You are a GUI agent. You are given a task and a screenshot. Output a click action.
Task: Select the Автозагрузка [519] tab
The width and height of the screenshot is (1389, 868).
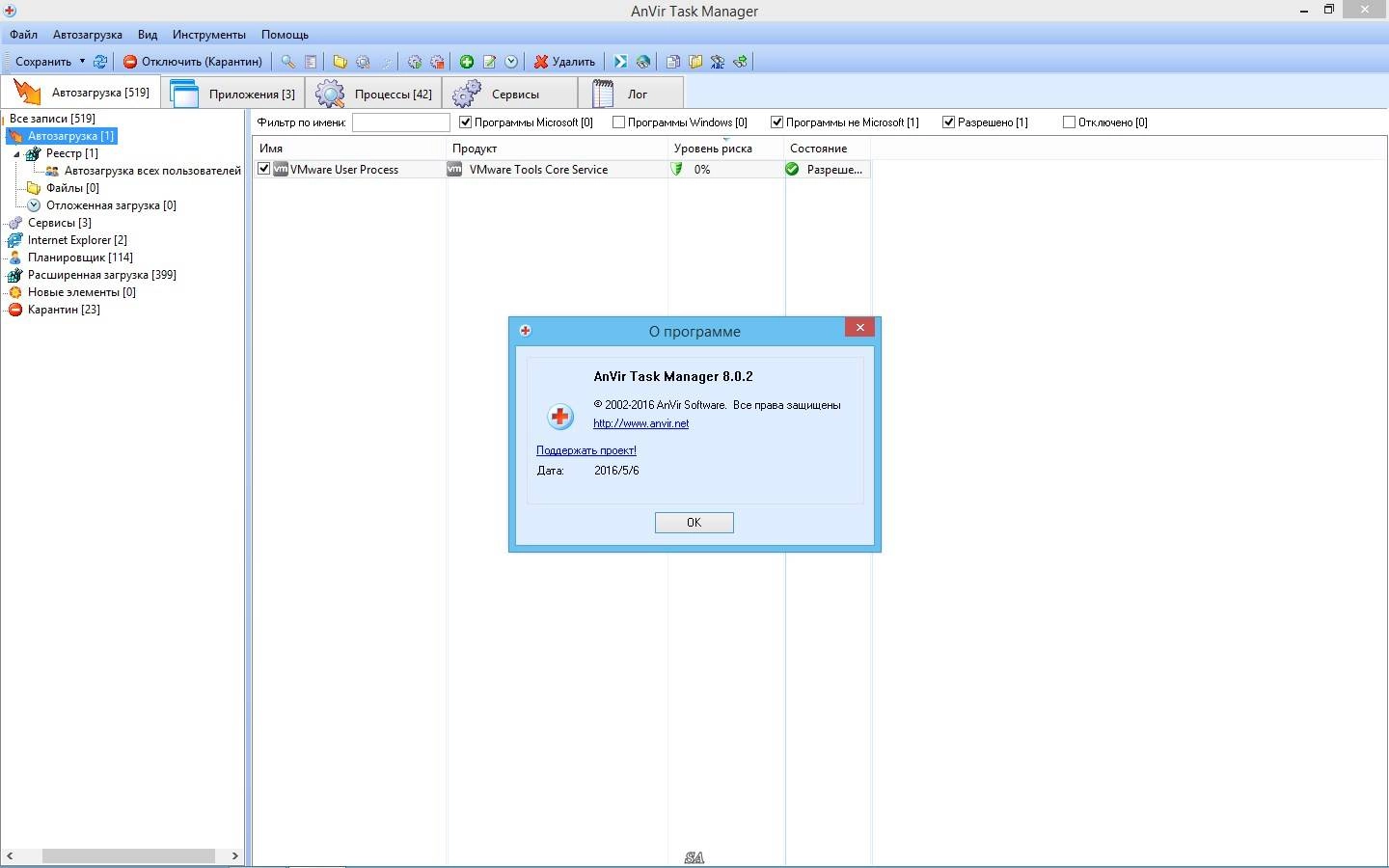point(81,93)
